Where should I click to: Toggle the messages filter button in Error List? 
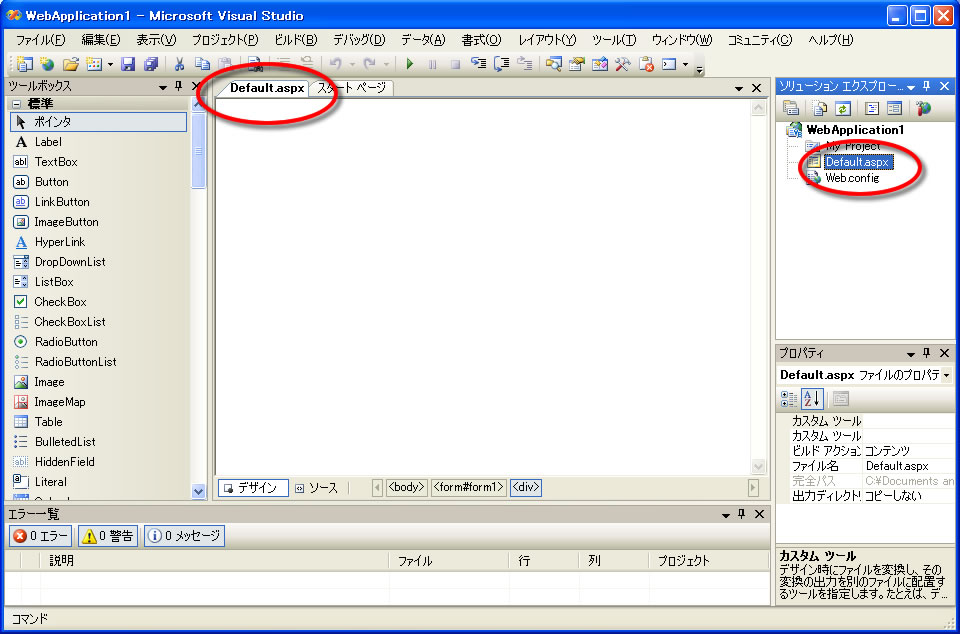pyautogui.click(x=184, y=536)
